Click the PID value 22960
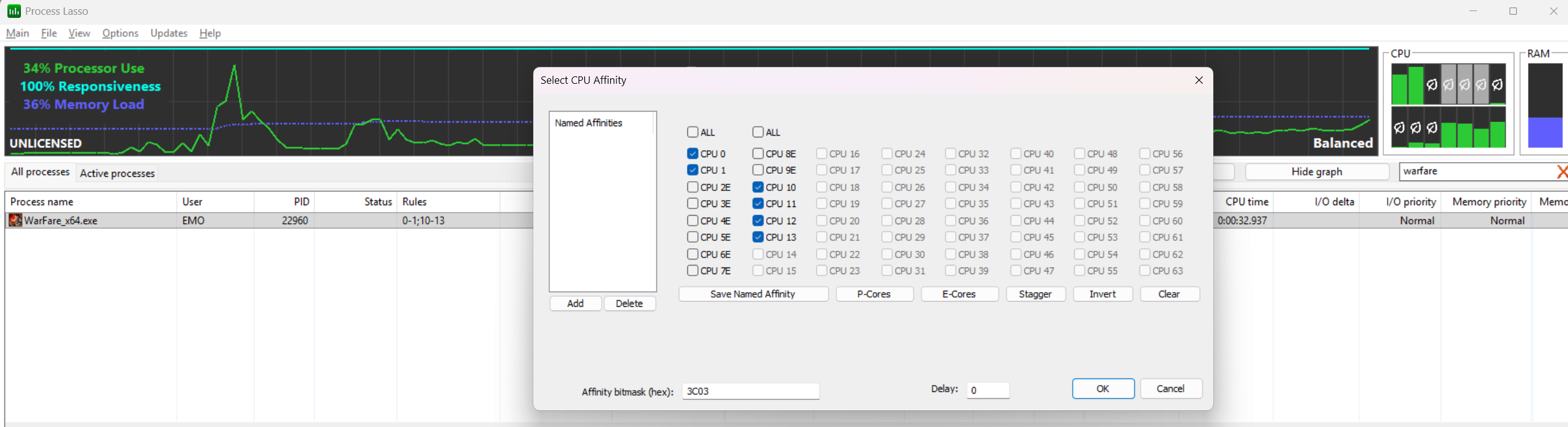Screen dimensions: 1568x427 coord(294,221)
